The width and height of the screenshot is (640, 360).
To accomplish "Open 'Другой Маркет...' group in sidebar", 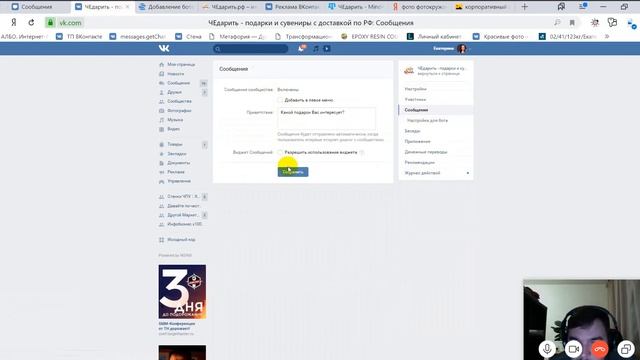I will pyautogui.click(x=182, y=215).
